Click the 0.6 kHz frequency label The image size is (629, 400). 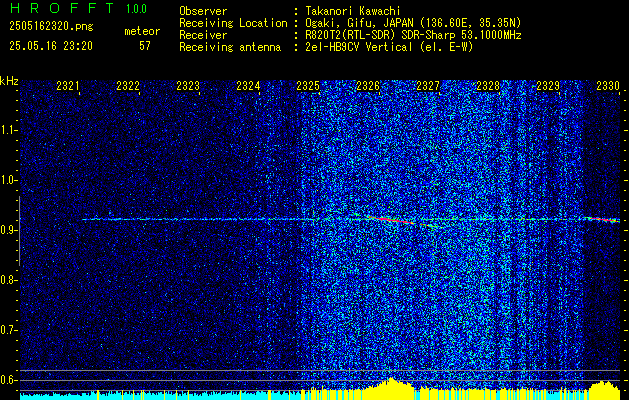9,380
